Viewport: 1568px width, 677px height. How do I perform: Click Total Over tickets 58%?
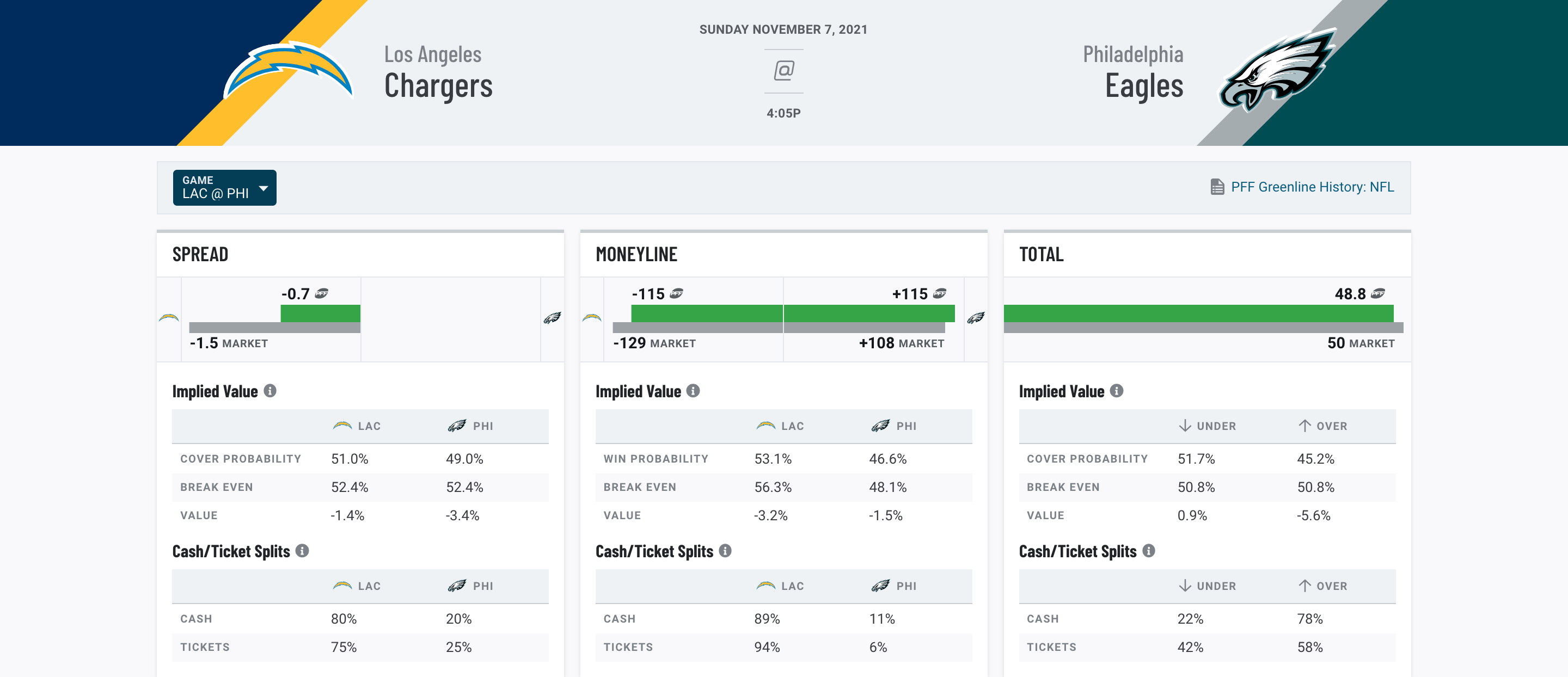[x=1310, y=647]
